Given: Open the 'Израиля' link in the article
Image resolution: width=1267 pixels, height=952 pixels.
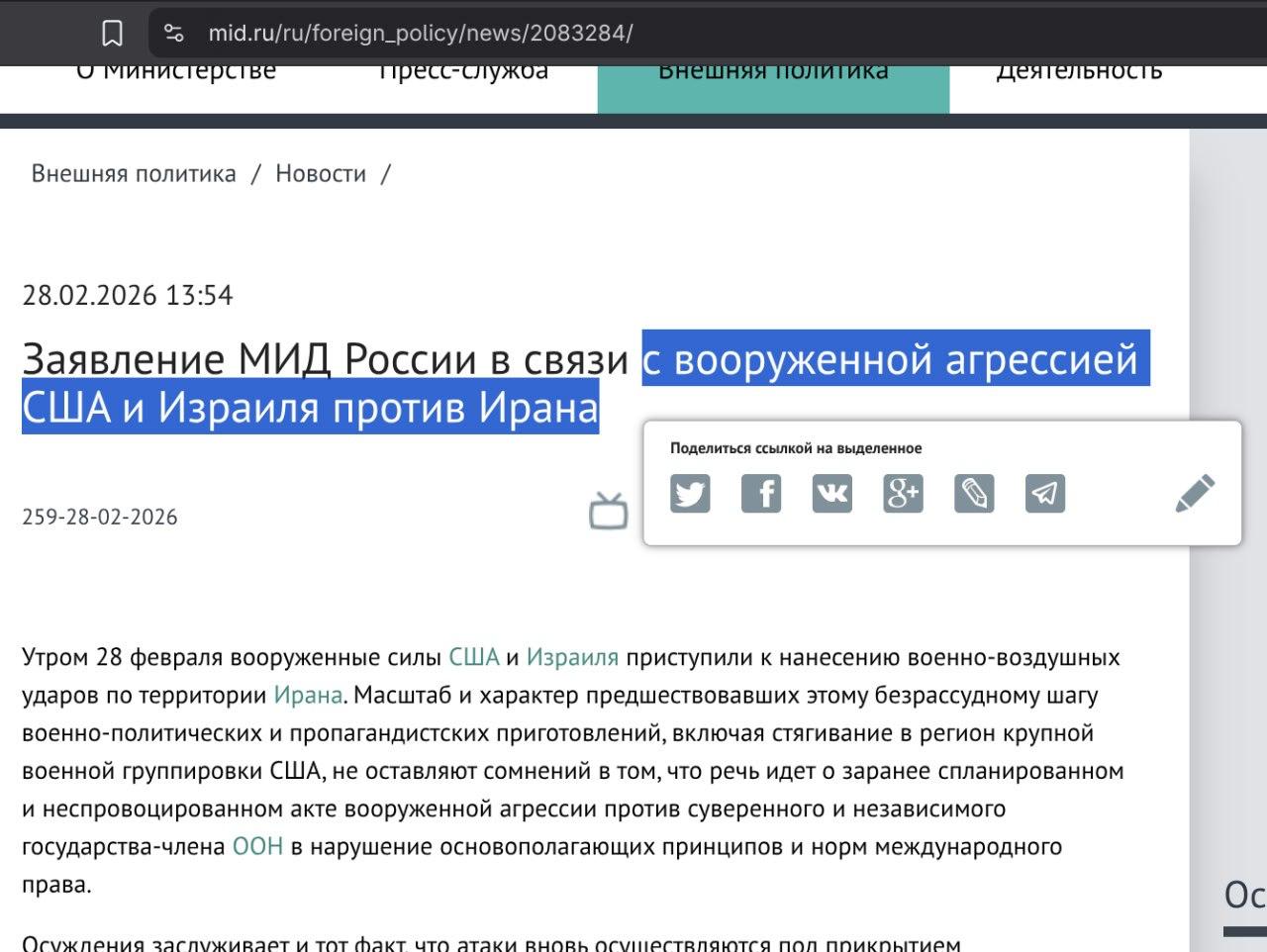Looking at the screenshot, I should click(572, 657).
